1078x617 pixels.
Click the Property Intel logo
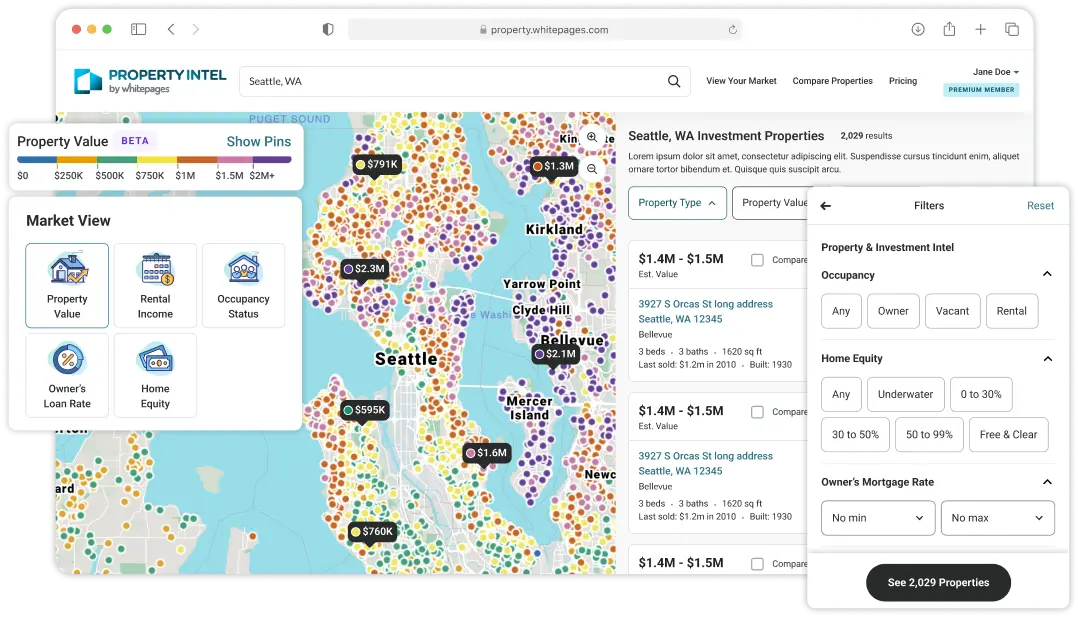tap(150, 80)
